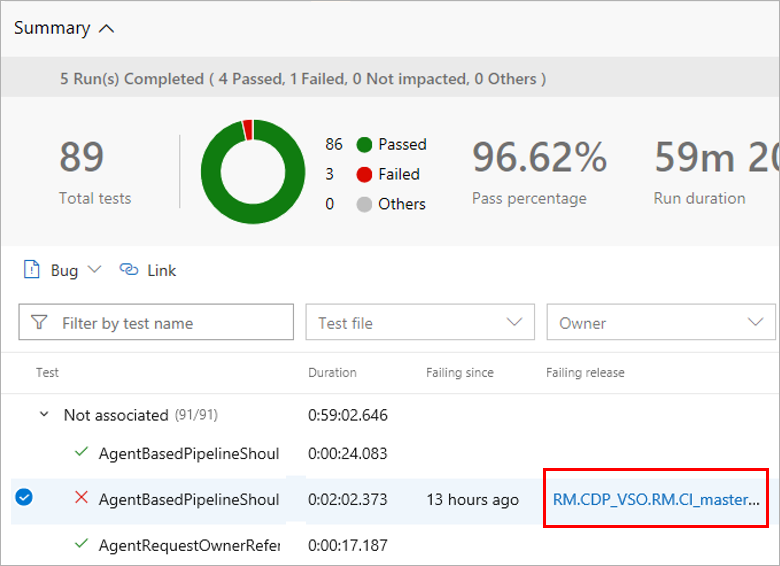Click the filter funnel icon
Screen dimensions: 780x566
(x=39, y=322)
